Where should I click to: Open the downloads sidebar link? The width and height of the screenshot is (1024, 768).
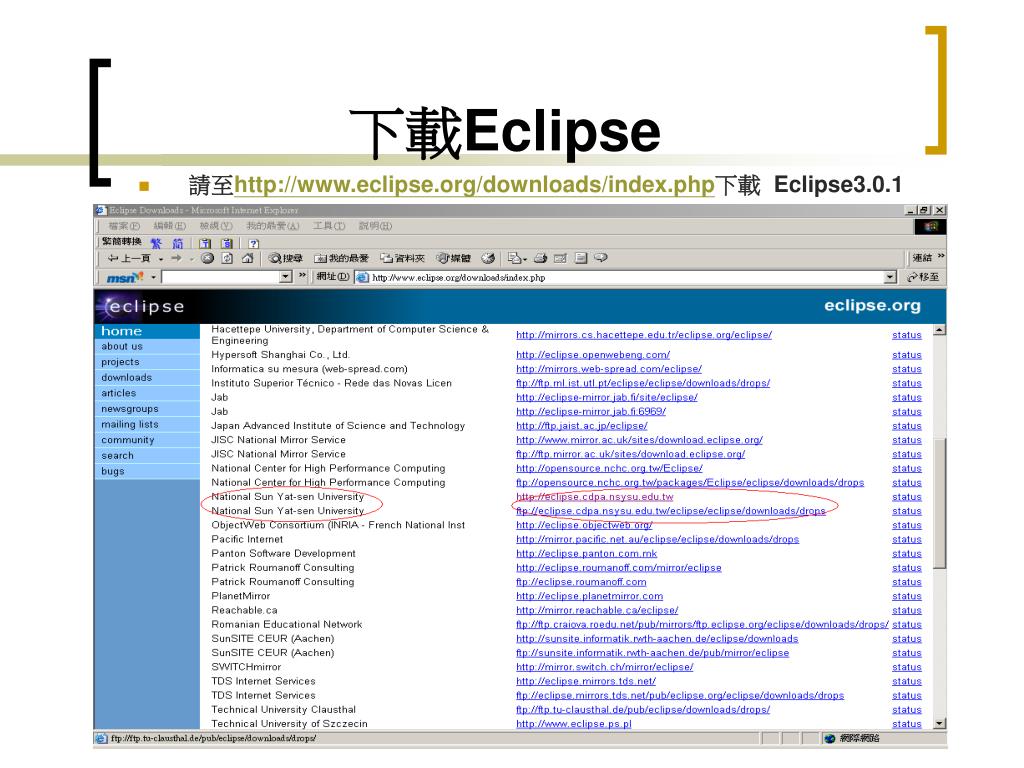pyautogui.click(x=126, y=377)
